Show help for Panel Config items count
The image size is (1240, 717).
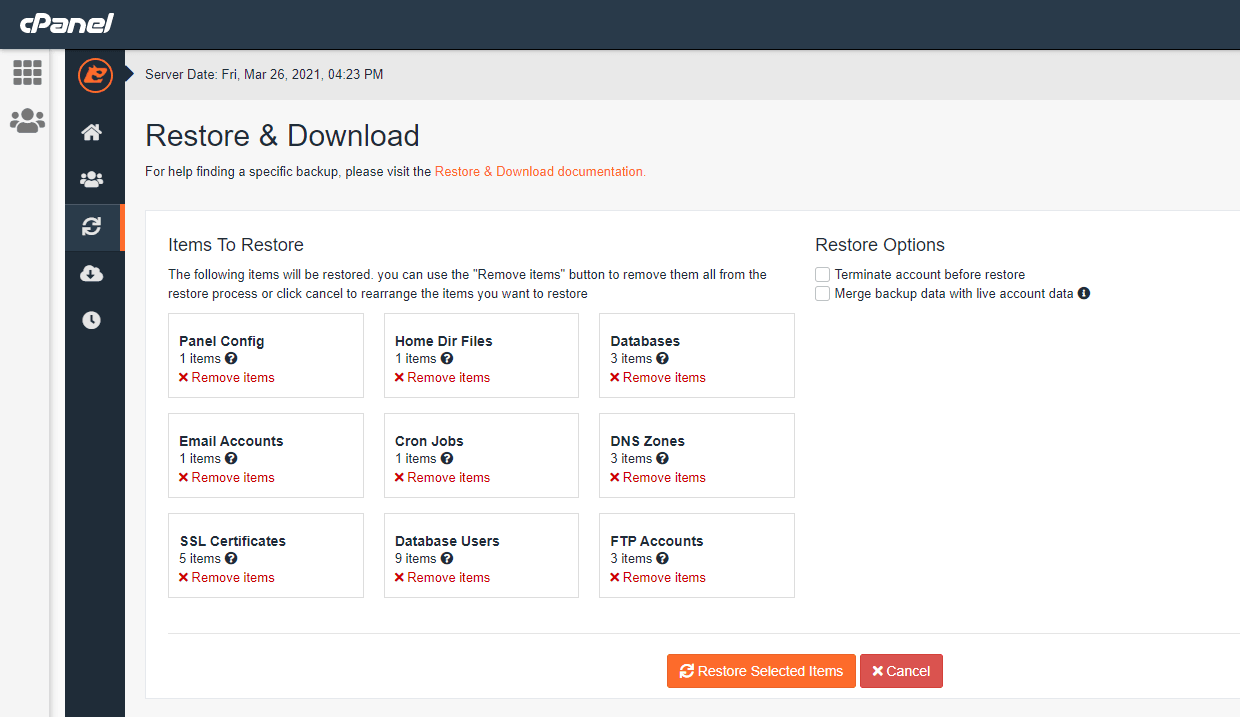231,359
